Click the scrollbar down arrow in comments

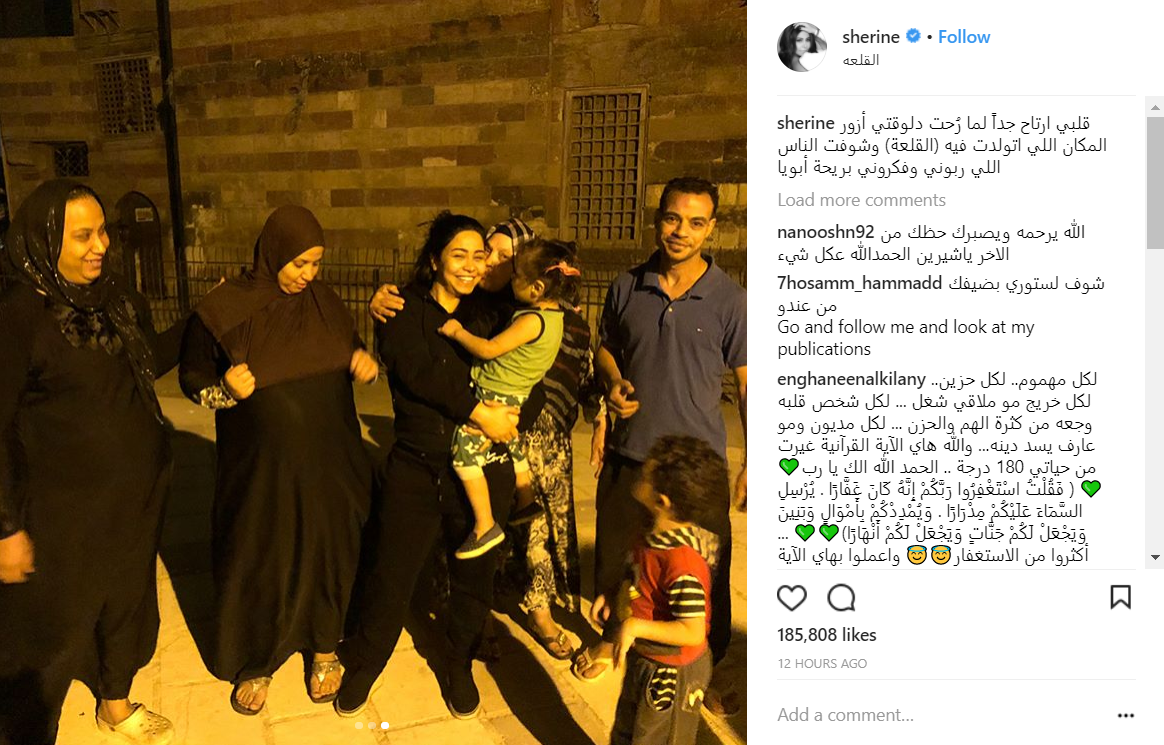(x=1155, y=557)
